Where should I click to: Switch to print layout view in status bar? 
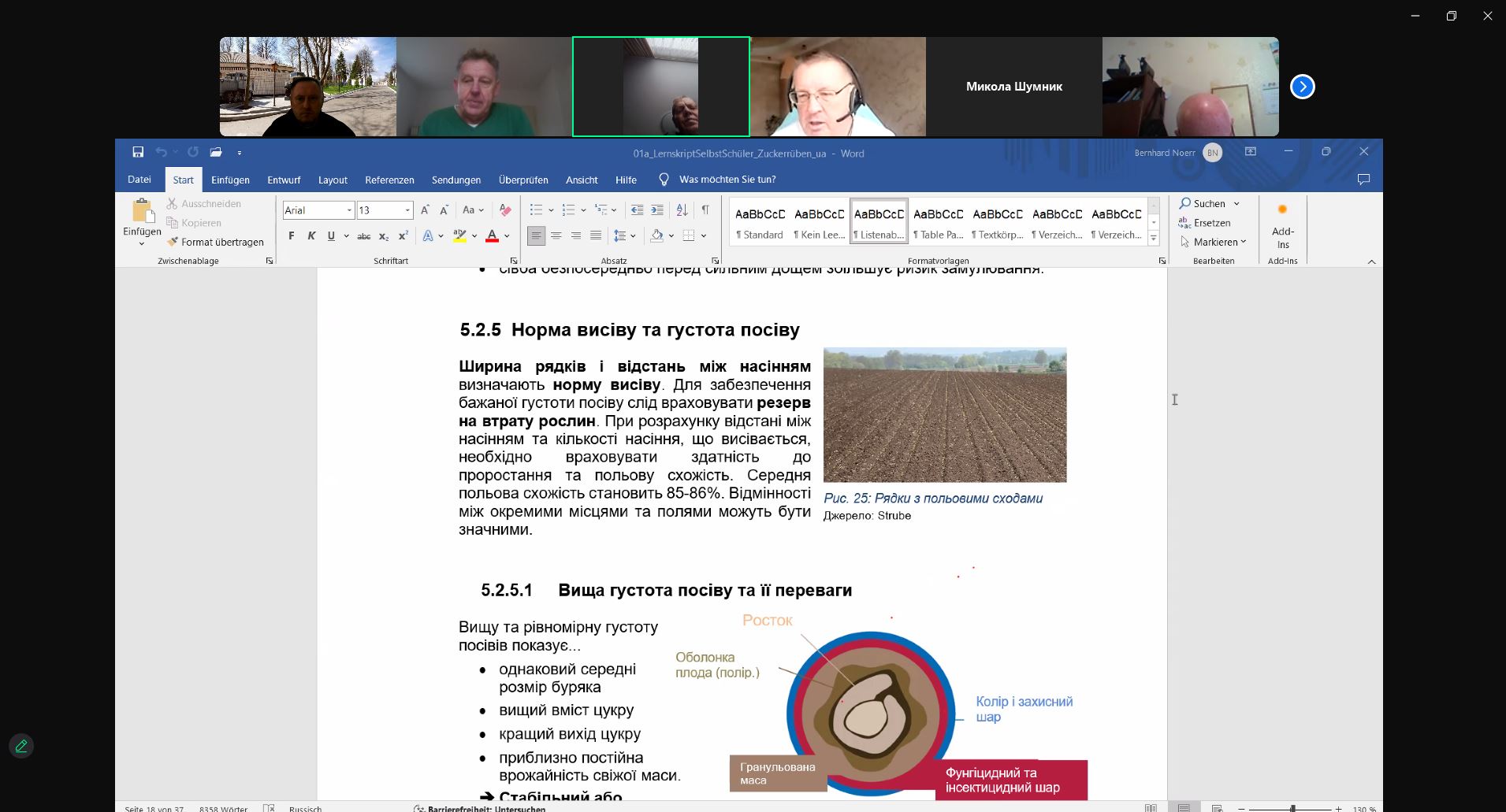point(1184,808)
